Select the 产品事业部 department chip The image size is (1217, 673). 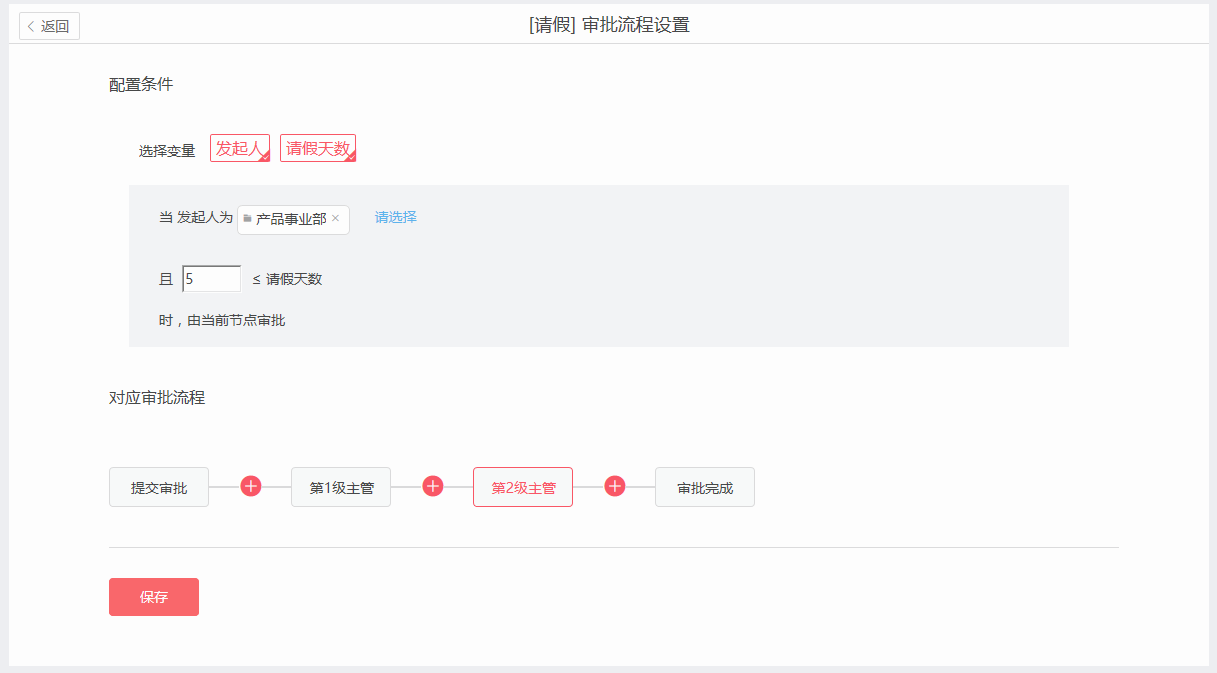(x=293, y=219)
